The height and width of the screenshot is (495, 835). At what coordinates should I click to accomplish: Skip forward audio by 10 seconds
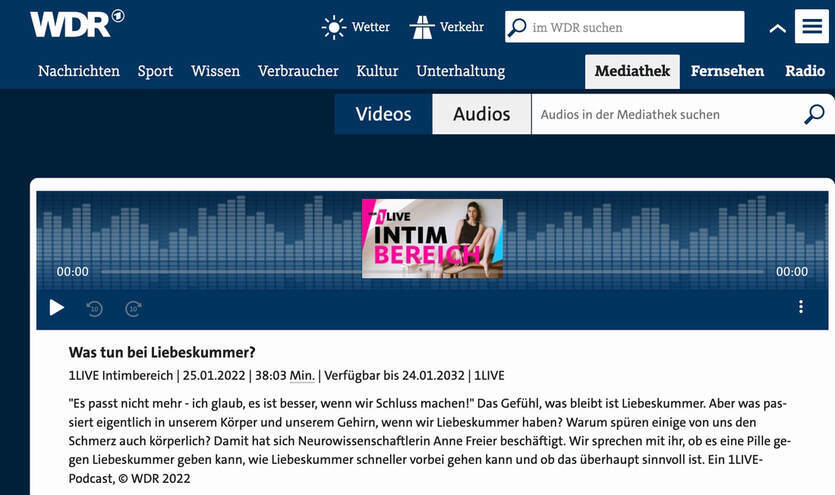point(133,308)
